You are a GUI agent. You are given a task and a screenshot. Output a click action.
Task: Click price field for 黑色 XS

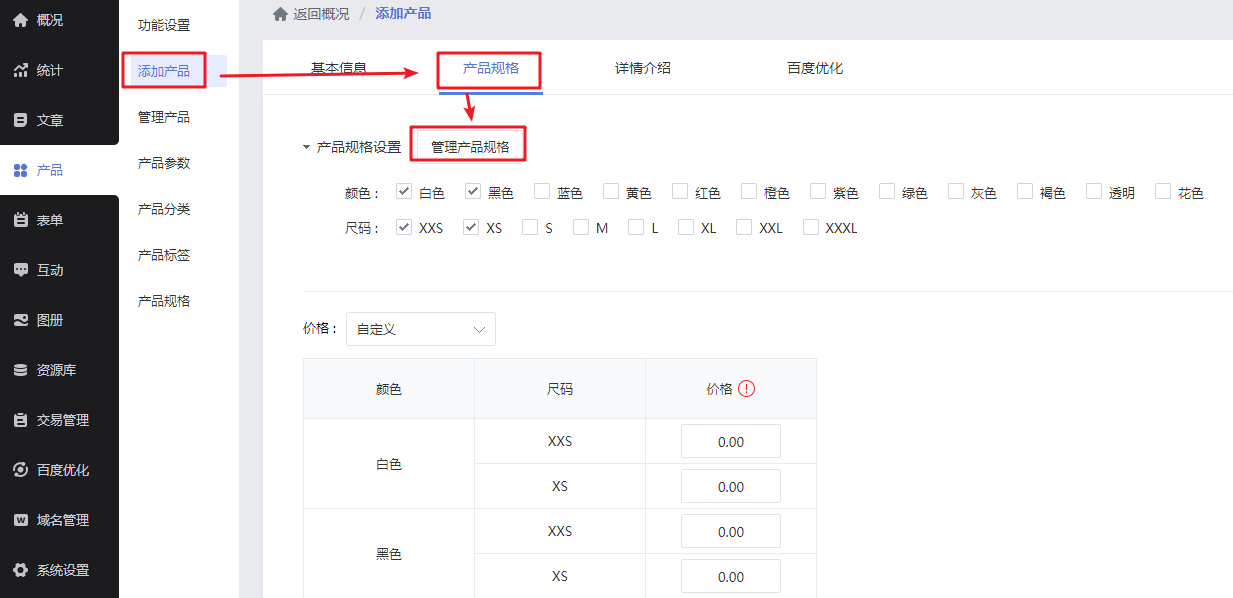[x=731, y=576]
